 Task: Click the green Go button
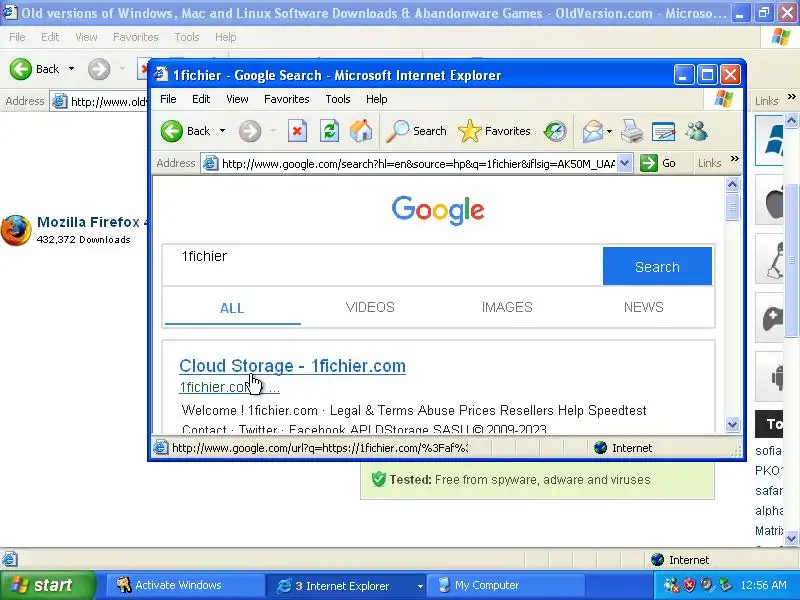tap(658, 163)
